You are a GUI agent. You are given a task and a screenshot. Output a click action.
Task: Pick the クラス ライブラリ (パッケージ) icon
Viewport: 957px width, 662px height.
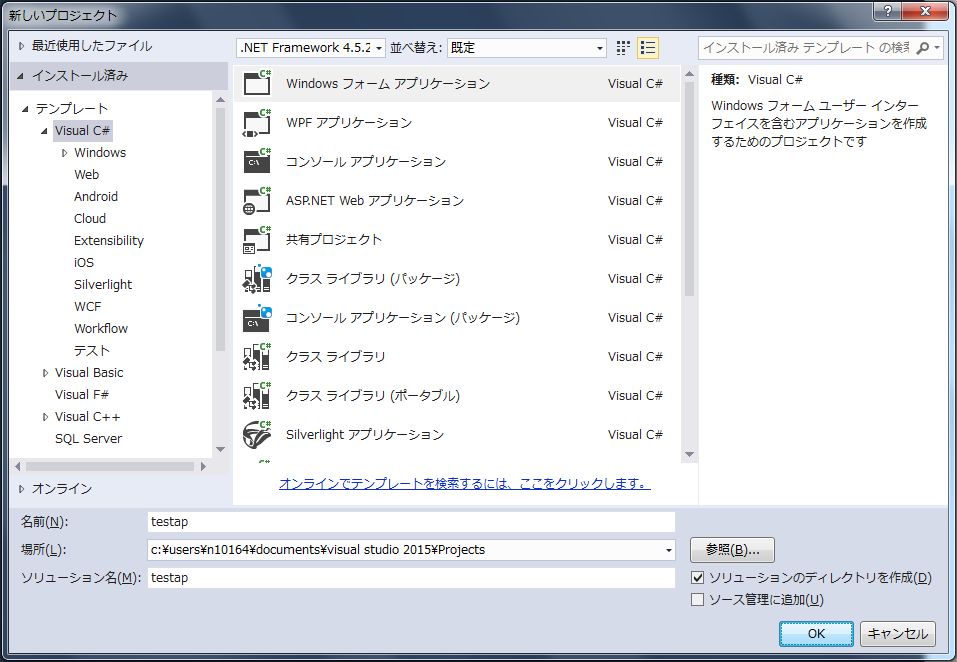[x=257, y=278]
